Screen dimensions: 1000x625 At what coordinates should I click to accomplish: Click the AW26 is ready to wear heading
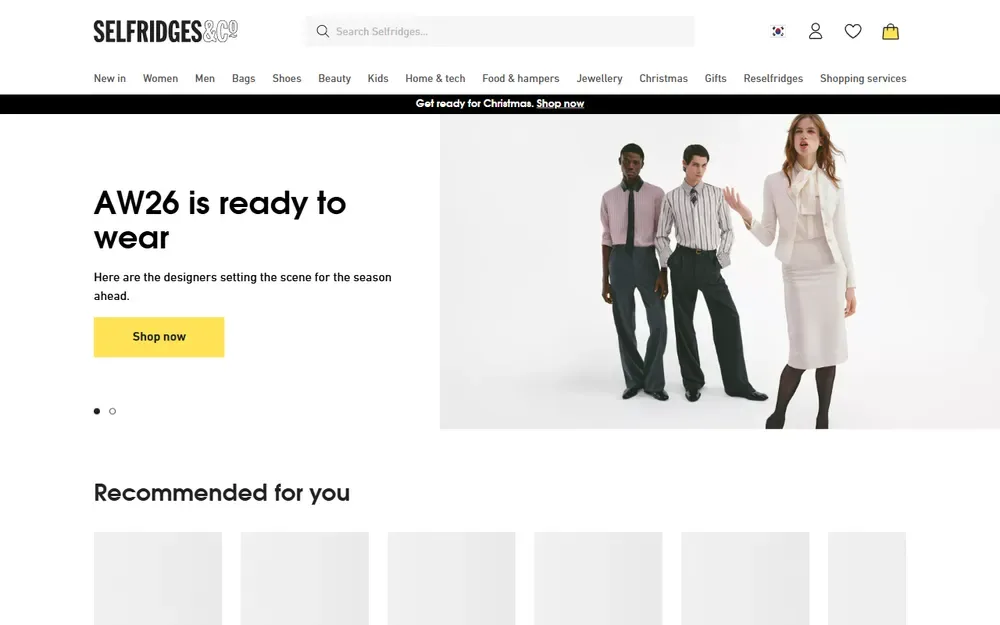coord(220,220)
